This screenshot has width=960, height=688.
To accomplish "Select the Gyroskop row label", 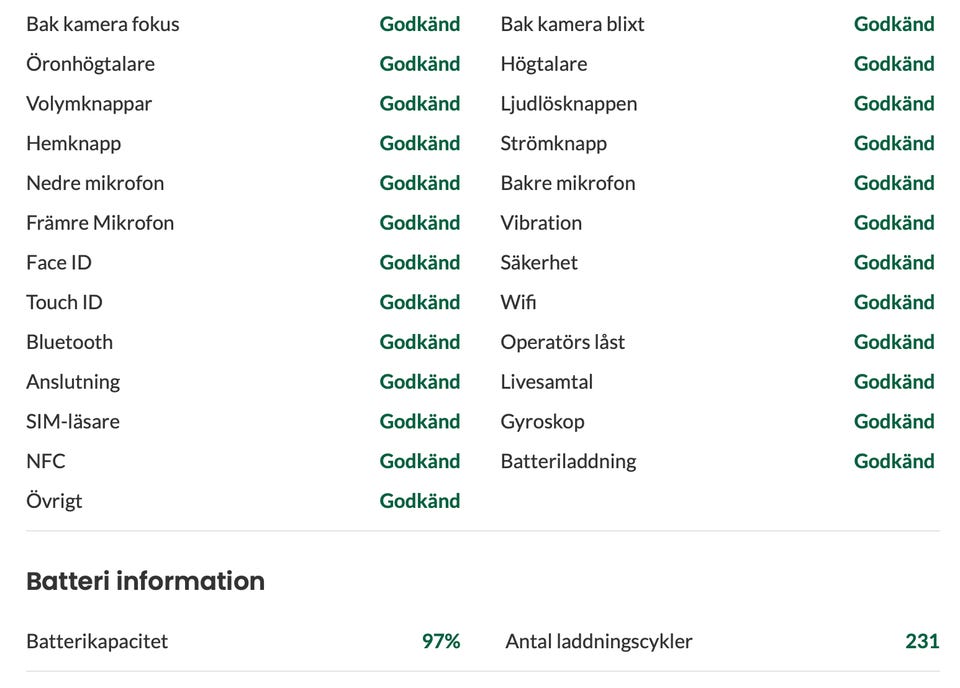I will [x=542, y=421].
